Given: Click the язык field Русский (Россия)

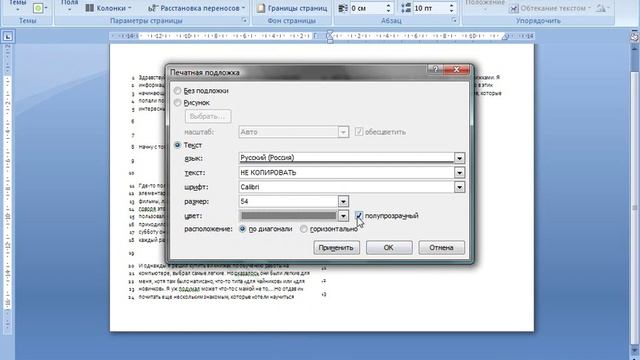Looking at the screenshot, I should click(x=346, y=158).
